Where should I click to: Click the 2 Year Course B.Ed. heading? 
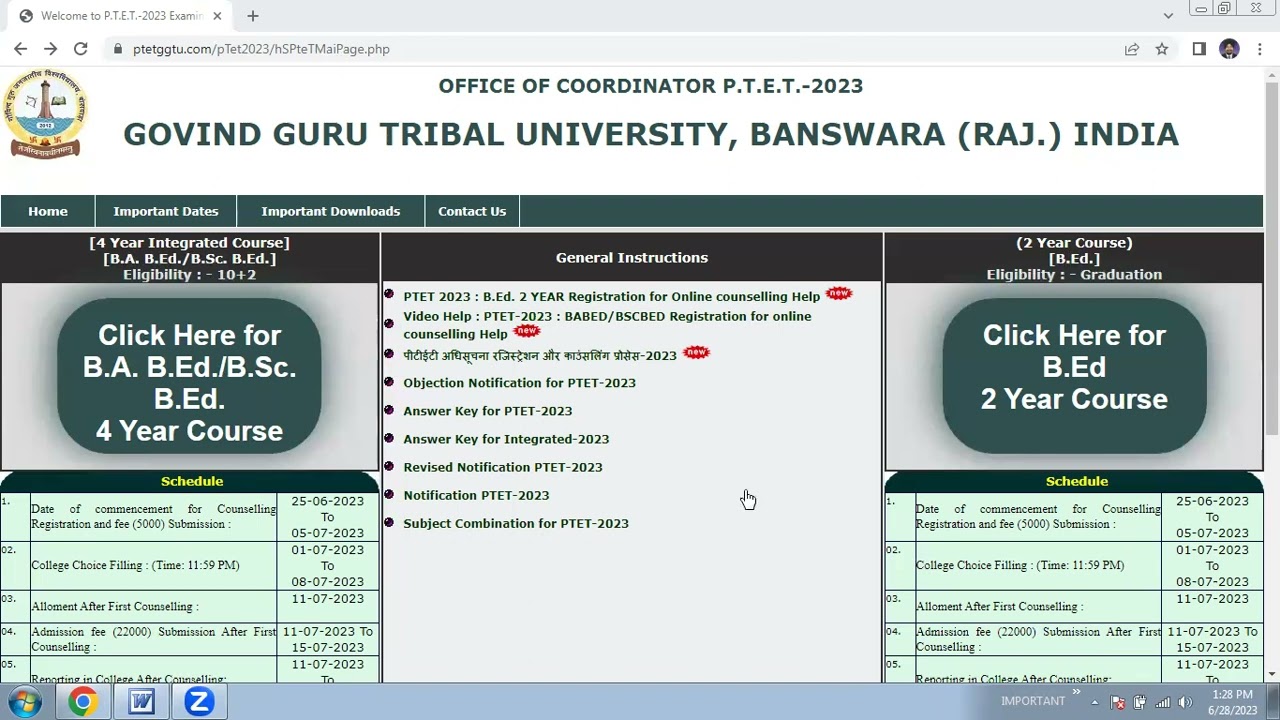click(1074, 258)
